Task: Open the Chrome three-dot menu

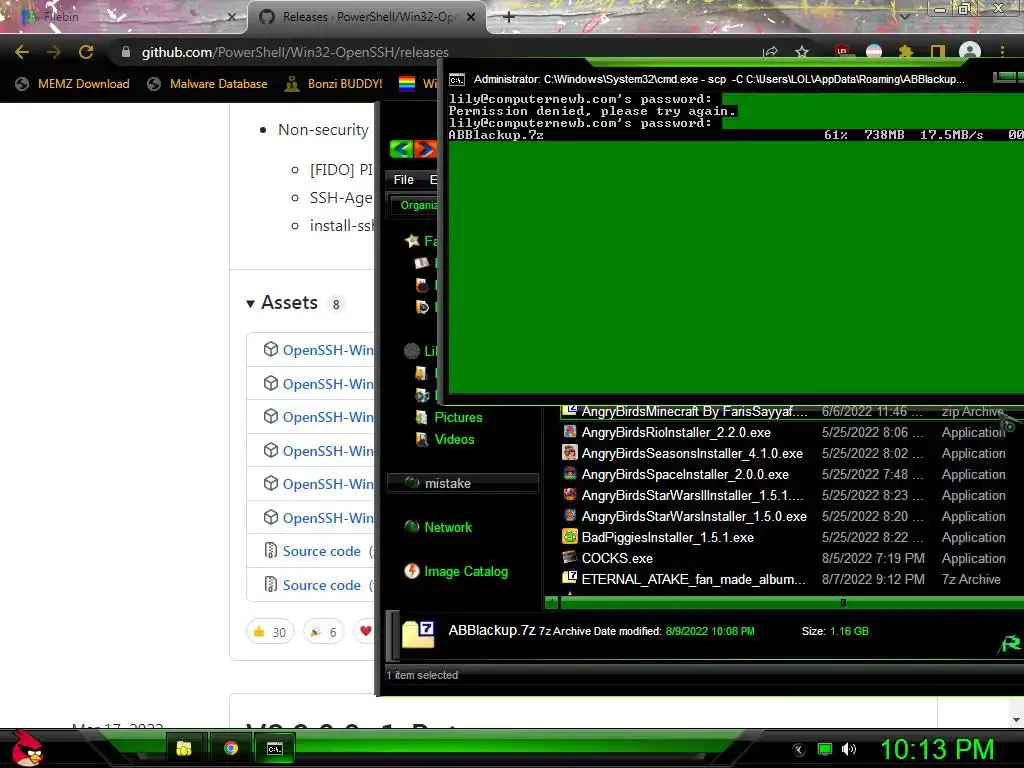Action: (x=1002, y=52)
